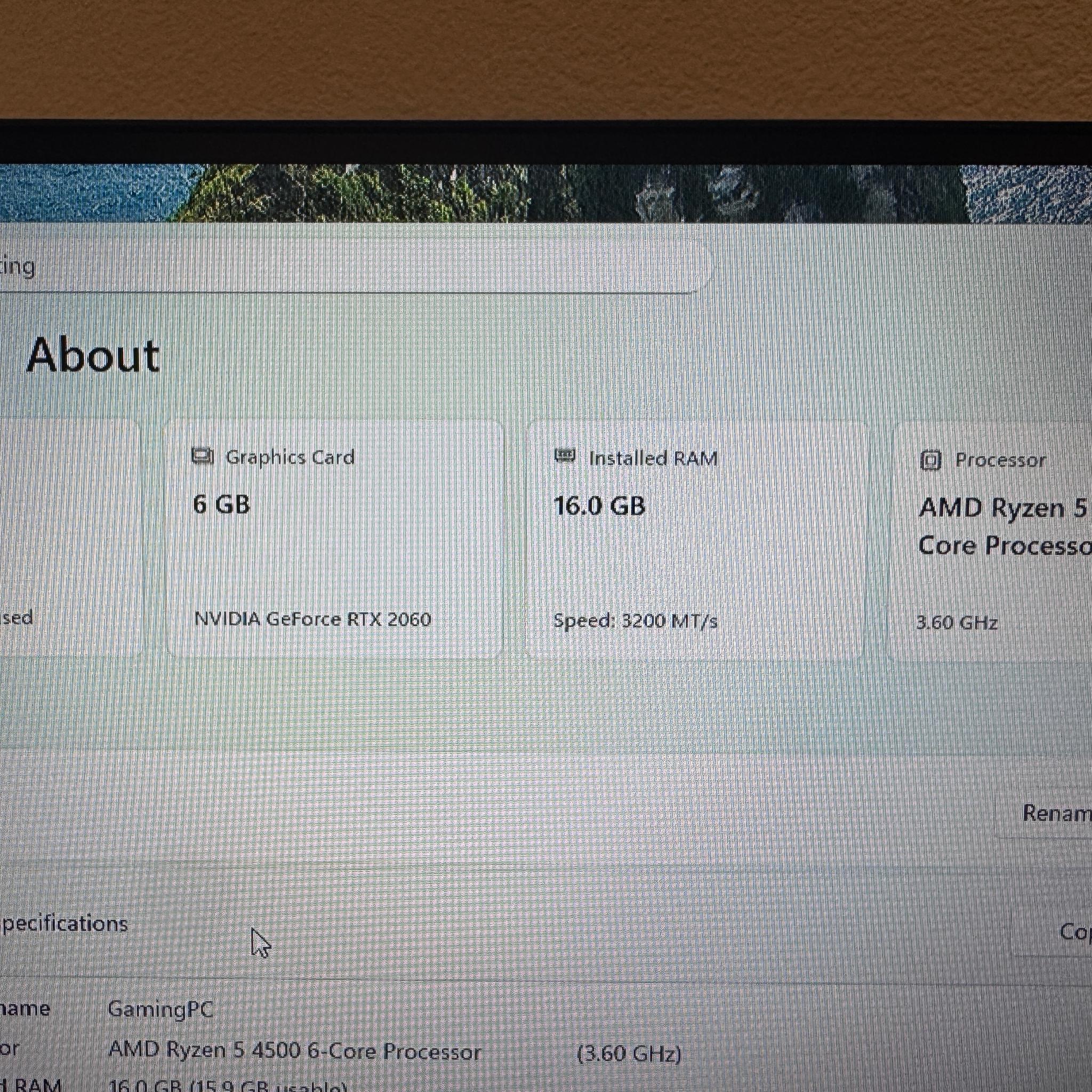Click 'Speed: 3200 MT/s' text
This screenshot has height=1092, width=1092.
[635, 621]
